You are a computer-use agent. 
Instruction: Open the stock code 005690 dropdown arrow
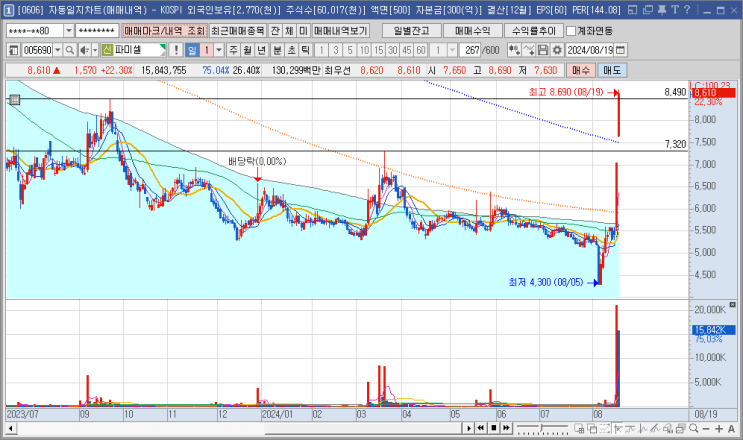point(58,50)
